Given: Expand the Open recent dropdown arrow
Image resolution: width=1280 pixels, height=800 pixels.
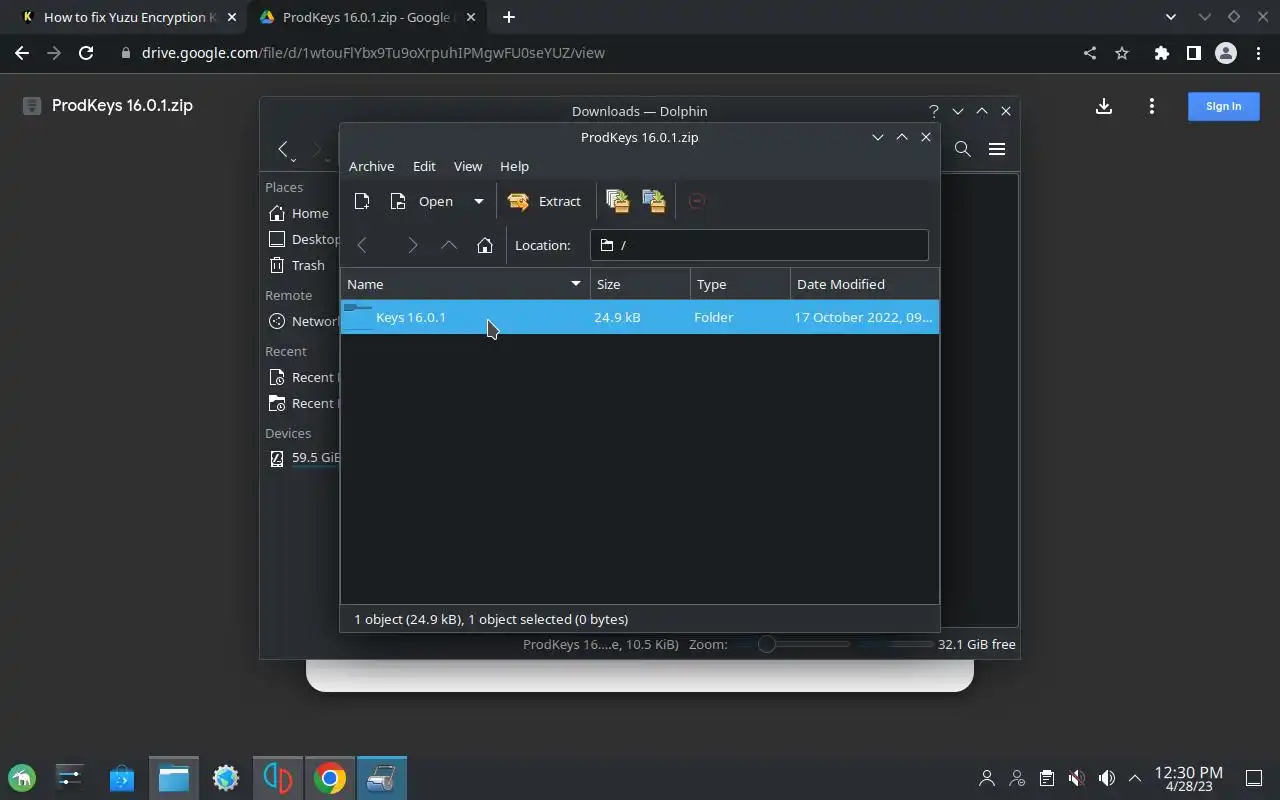Looking at the screenshot, I should (x=479, y=201).
